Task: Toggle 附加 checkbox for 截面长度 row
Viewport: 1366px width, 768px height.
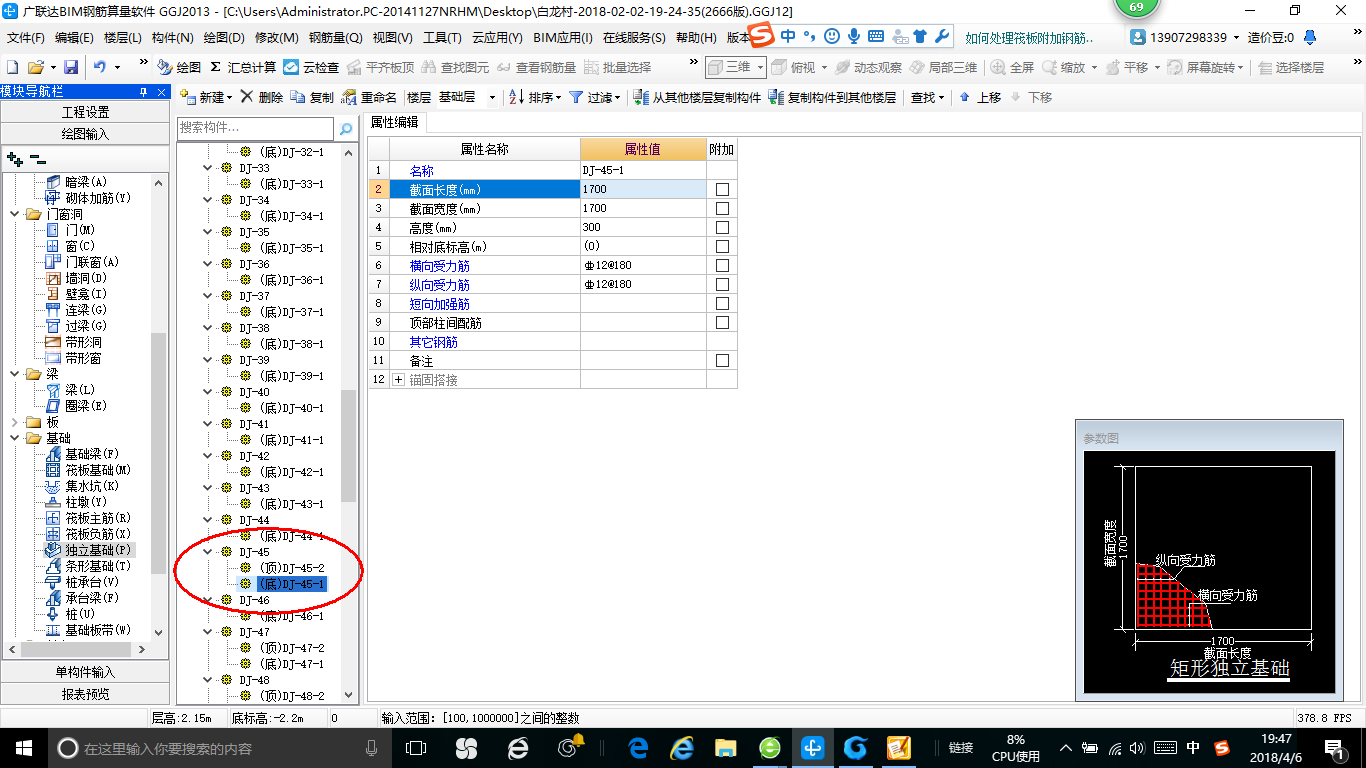Action: pos(722,189)
